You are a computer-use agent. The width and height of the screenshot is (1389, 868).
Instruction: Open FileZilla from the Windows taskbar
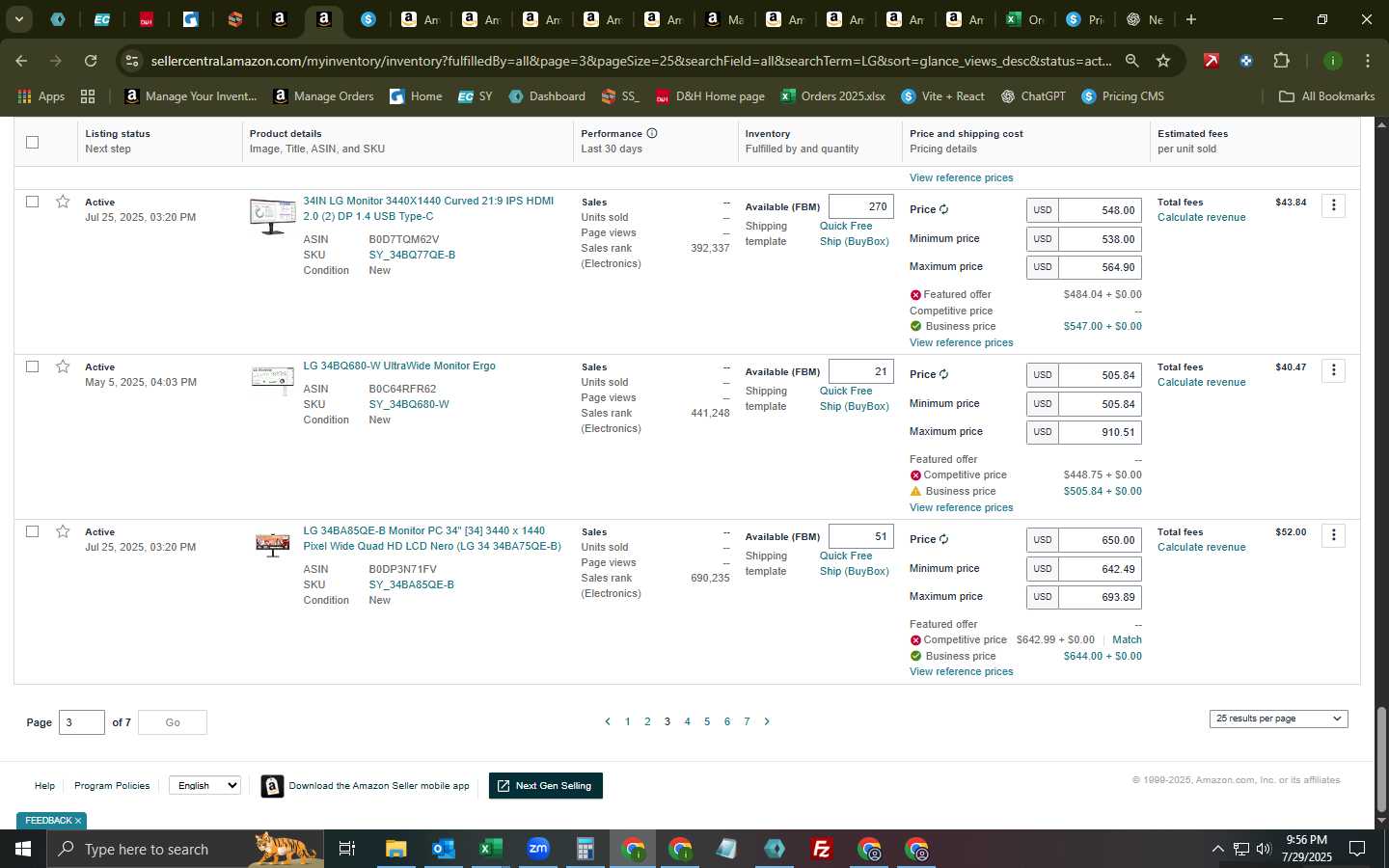point(822,849)
